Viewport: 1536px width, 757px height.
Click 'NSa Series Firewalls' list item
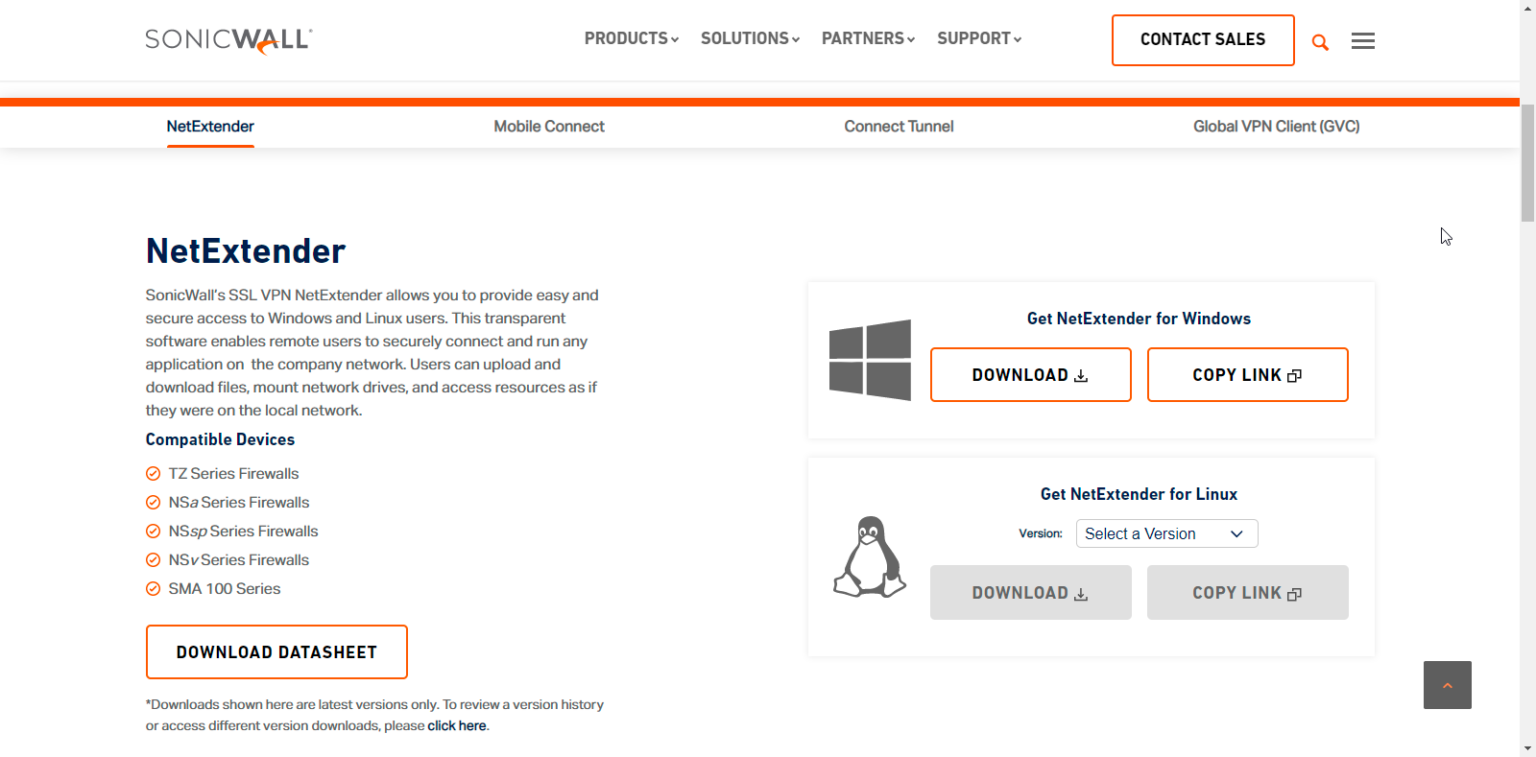tap(239, 502)
